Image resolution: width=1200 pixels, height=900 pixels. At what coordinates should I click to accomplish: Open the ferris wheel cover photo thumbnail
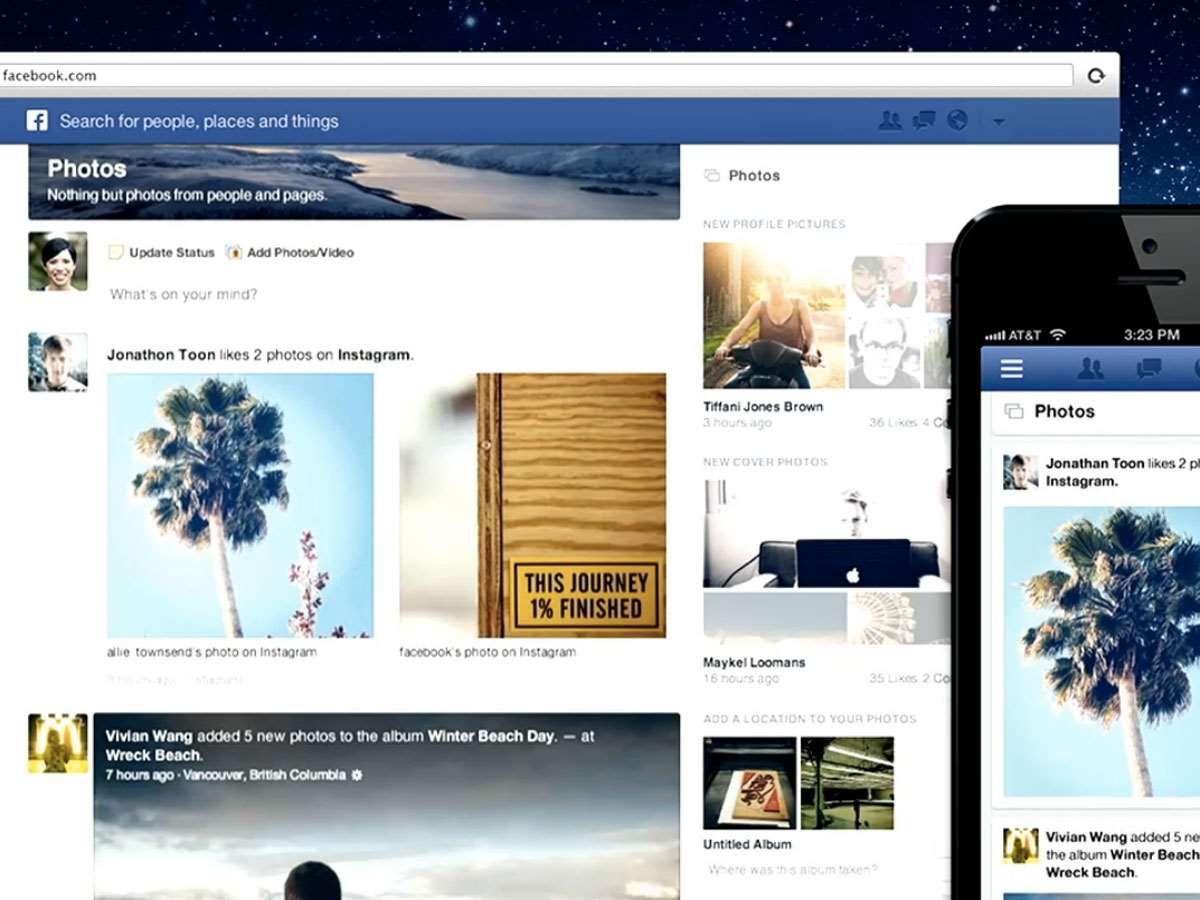coord(899,618)
